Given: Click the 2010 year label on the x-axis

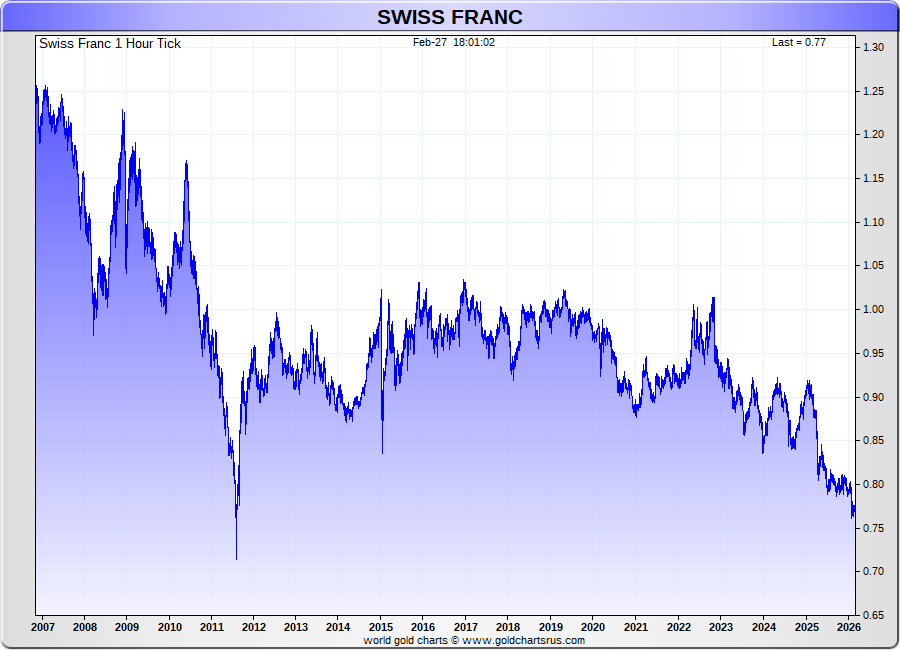Looking at the screenshot, I should [x=170, y=627].
